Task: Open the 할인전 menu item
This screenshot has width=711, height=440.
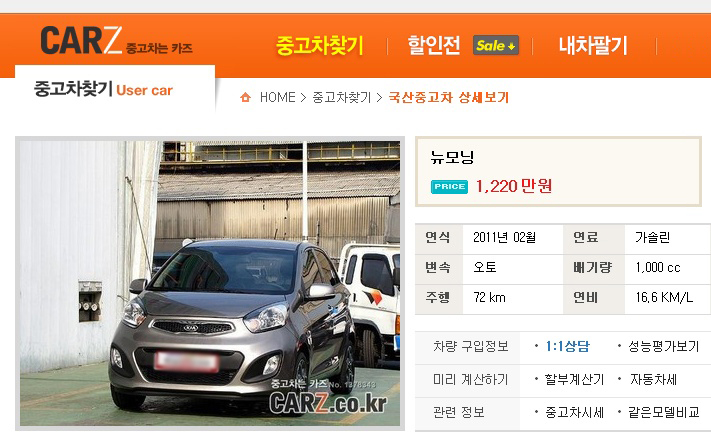Action: 433,45
